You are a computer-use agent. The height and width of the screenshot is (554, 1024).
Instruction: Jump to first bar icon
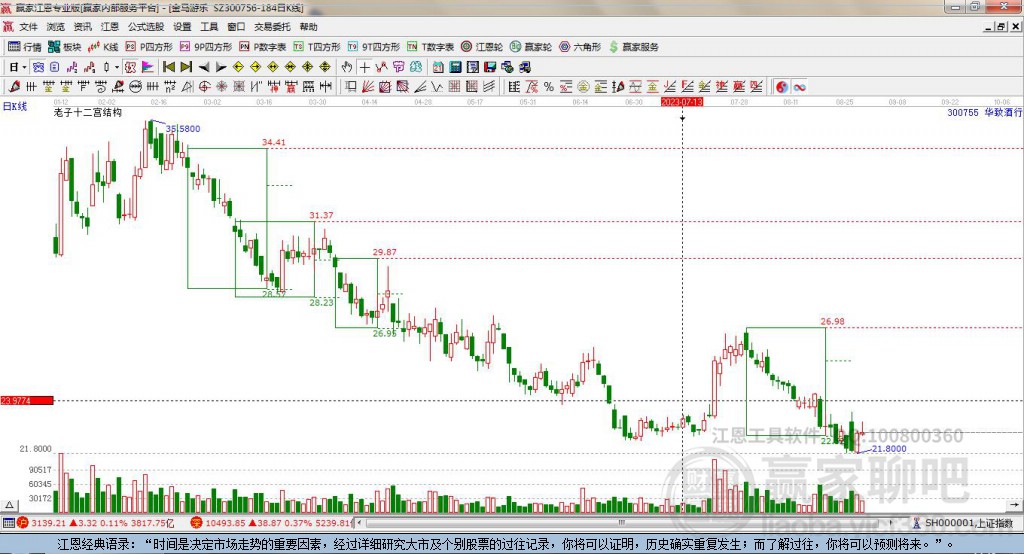(x=169, y=67)
